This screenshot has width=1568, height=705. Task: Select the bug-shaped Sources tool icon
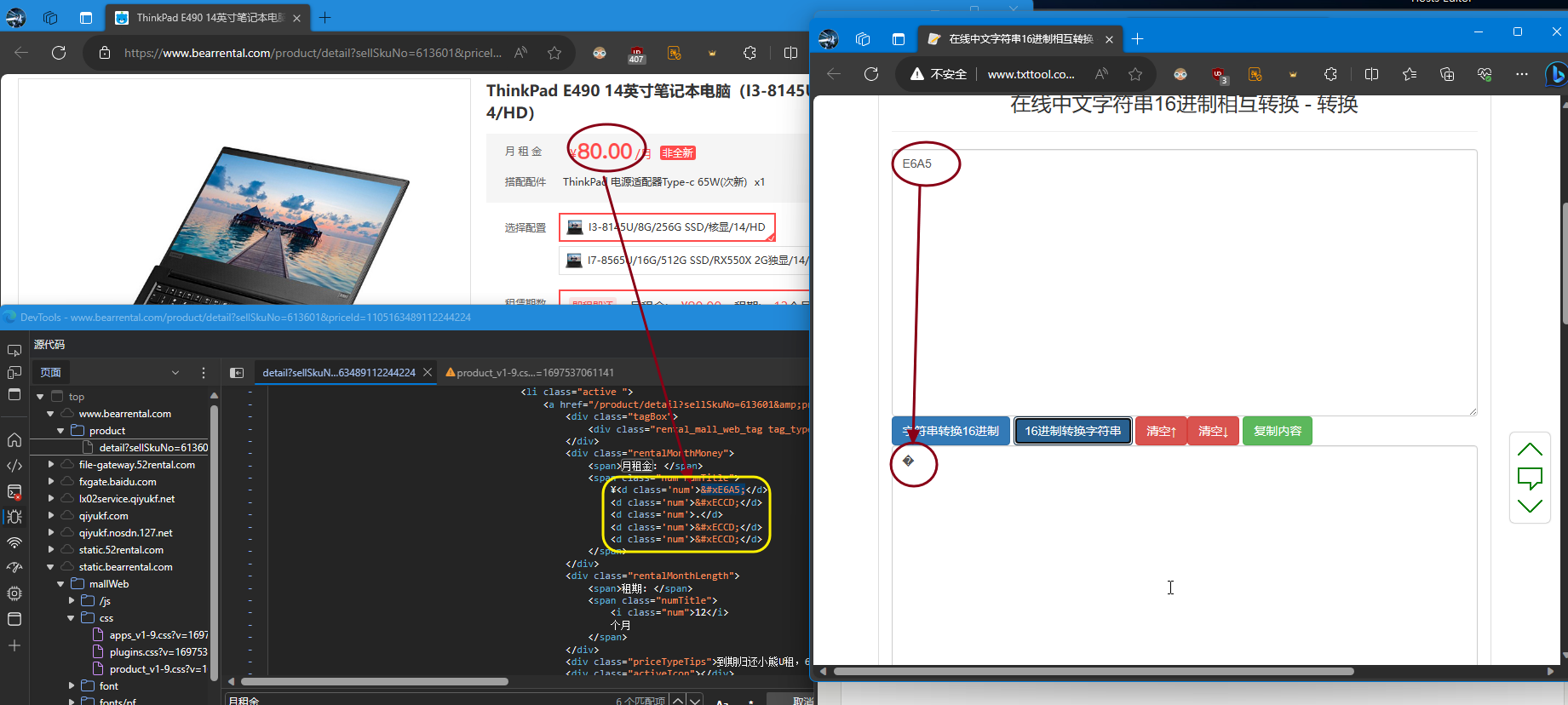14,517
